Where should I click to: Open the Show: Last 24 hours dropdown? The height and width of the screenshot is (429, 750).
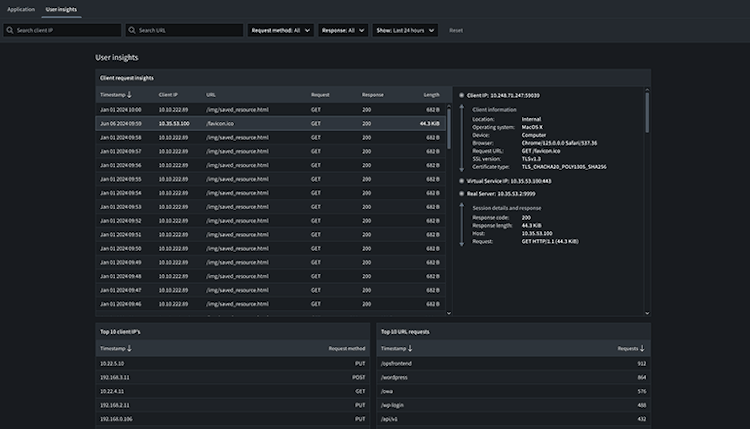[405, 31]
